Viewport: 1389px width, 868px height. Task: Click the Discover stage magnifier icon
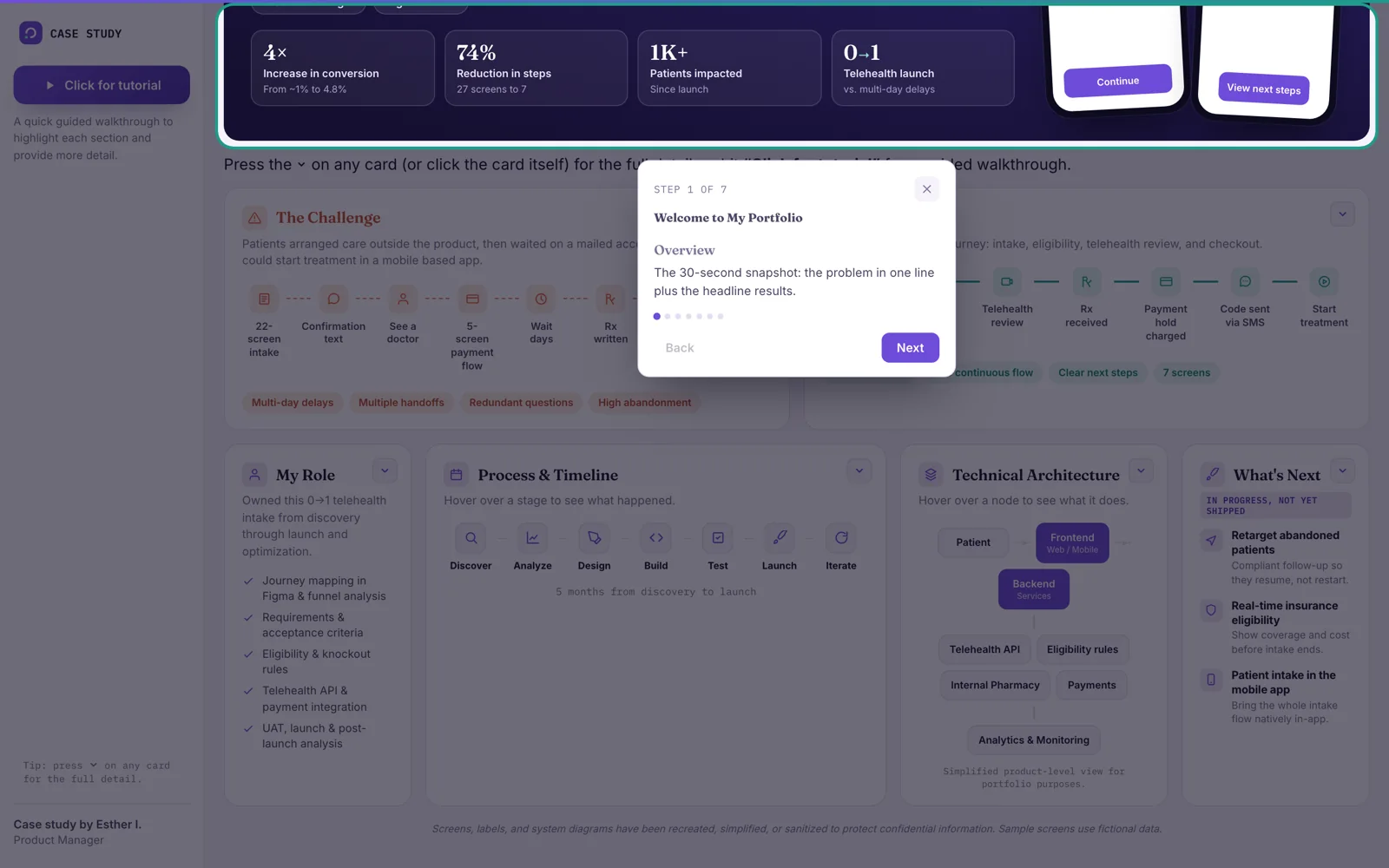click(471, 538)
